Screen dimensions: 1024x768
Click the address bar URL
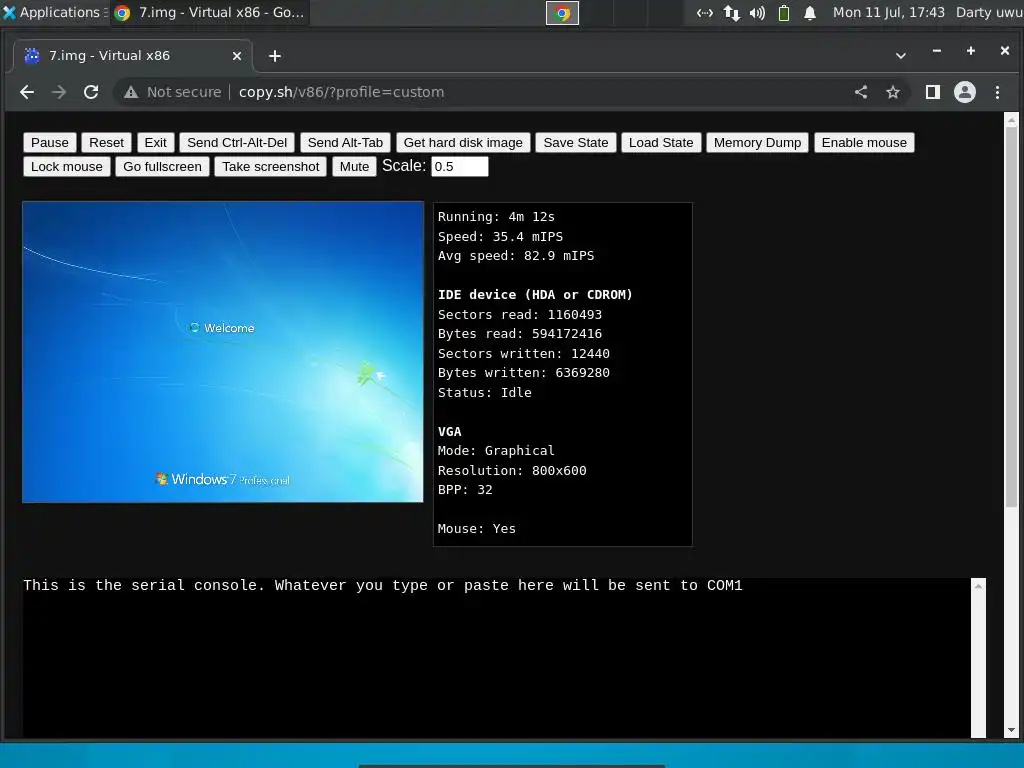coord(342,92)
